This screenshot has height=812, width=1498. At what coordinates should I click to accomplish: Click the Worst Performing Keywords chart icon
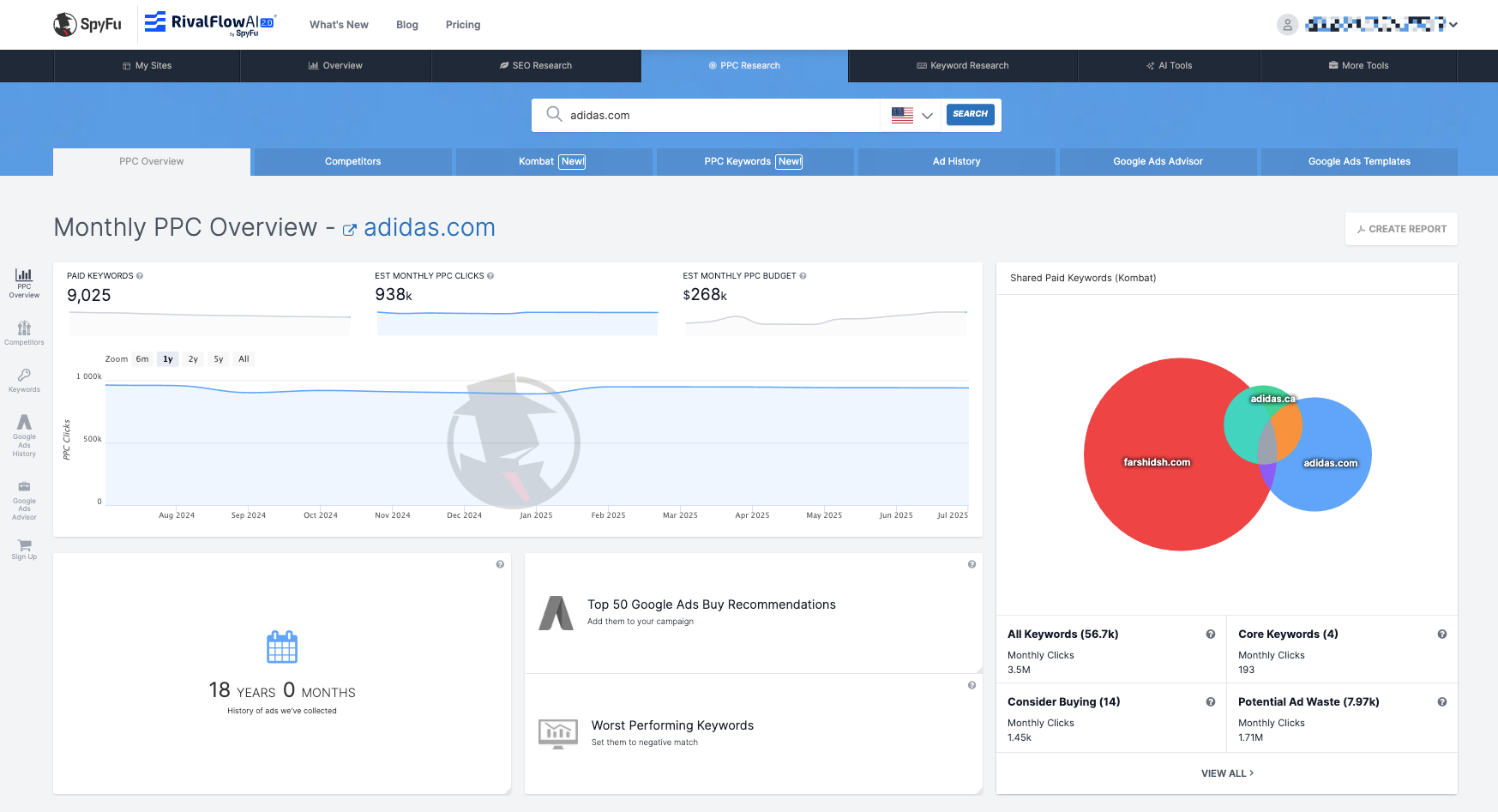click(x=558, y=733)
